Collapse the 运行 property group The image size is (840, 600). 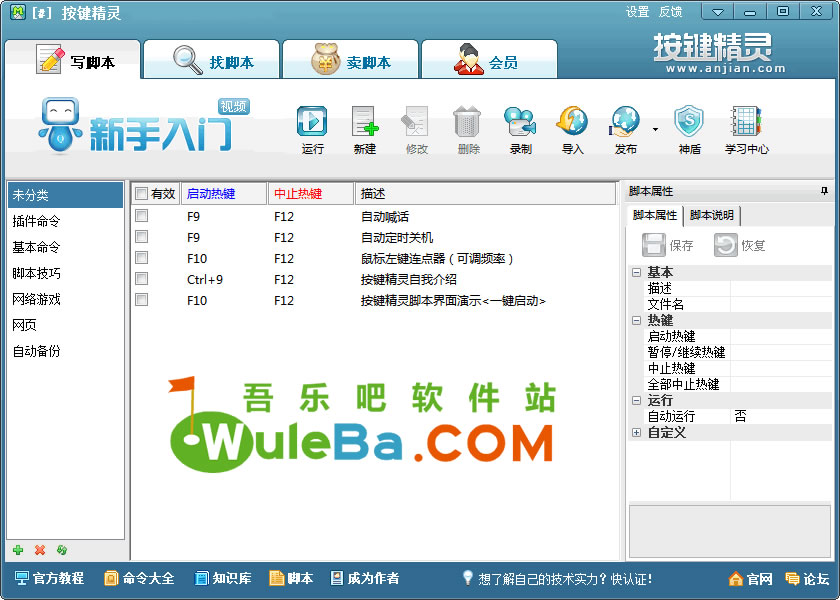[x=636, y=400]
